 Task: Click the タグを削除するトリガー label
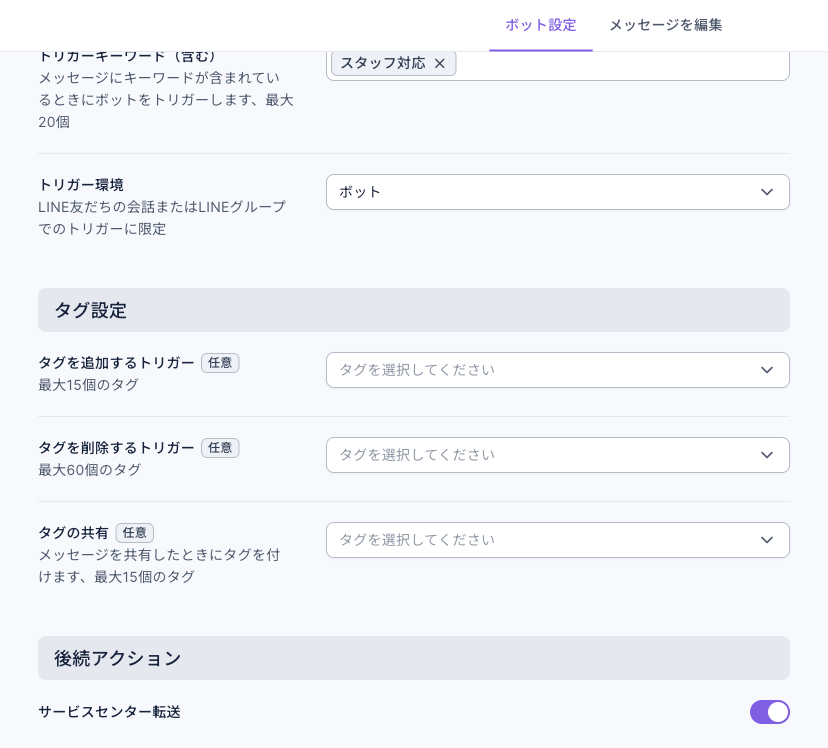pyautogui.click(x=116, y=448)
